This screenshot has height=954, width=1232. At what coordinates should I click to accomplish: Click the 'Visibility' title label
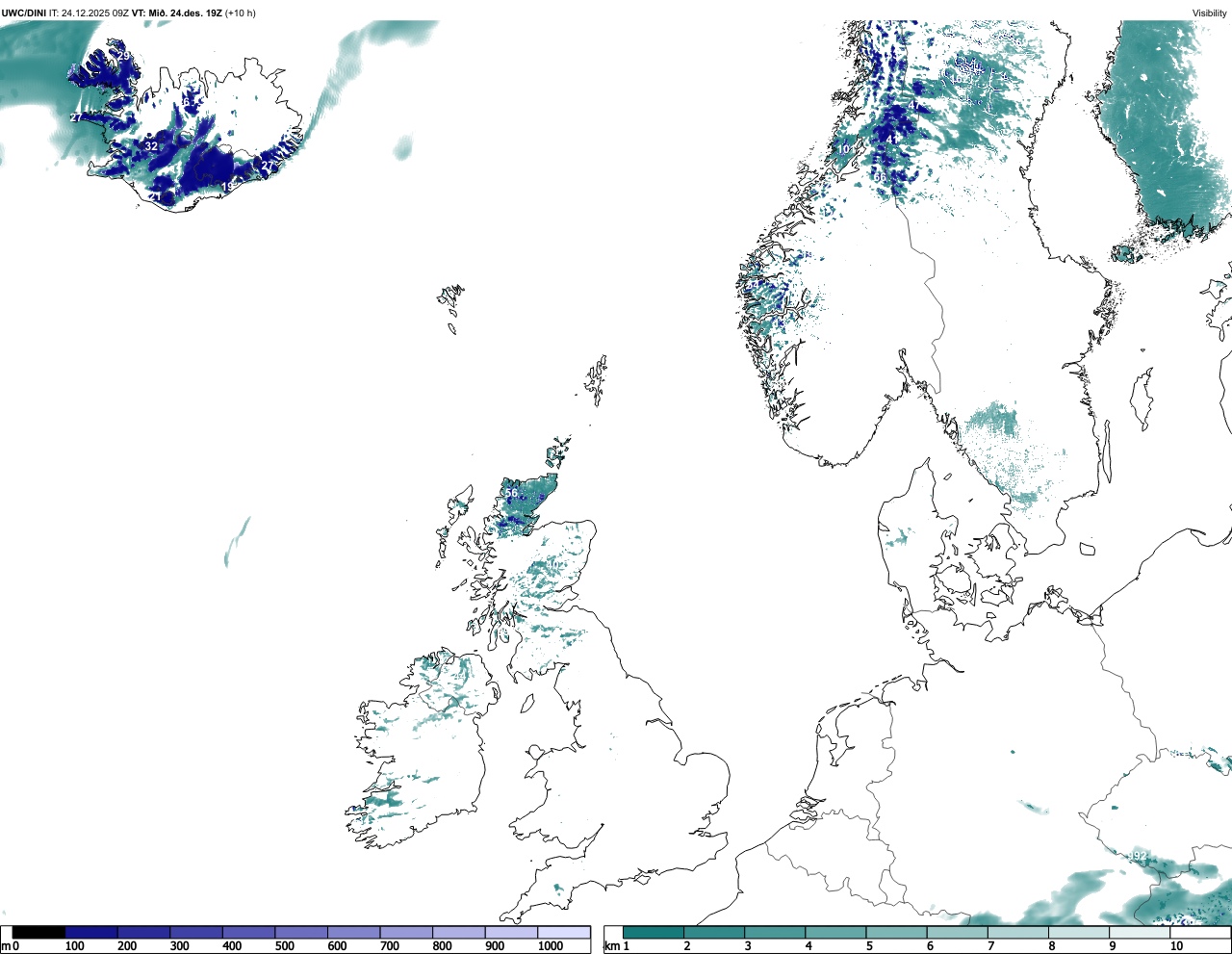[x=1209, y=13]
